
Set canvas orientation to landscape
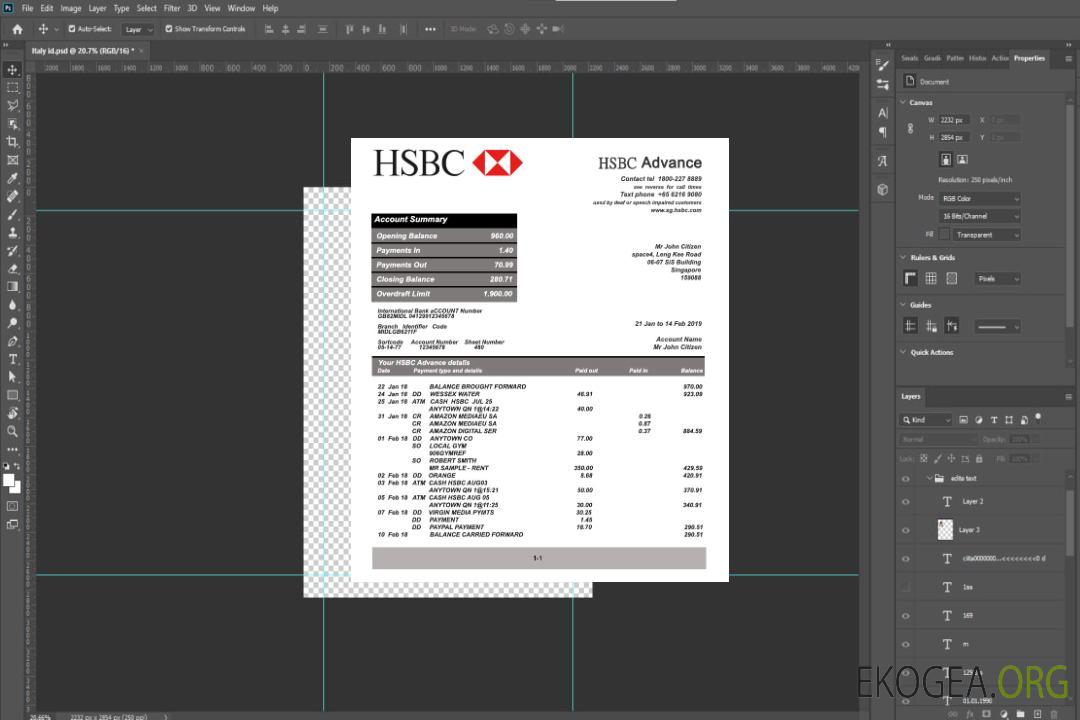click(x=962, y=160)
